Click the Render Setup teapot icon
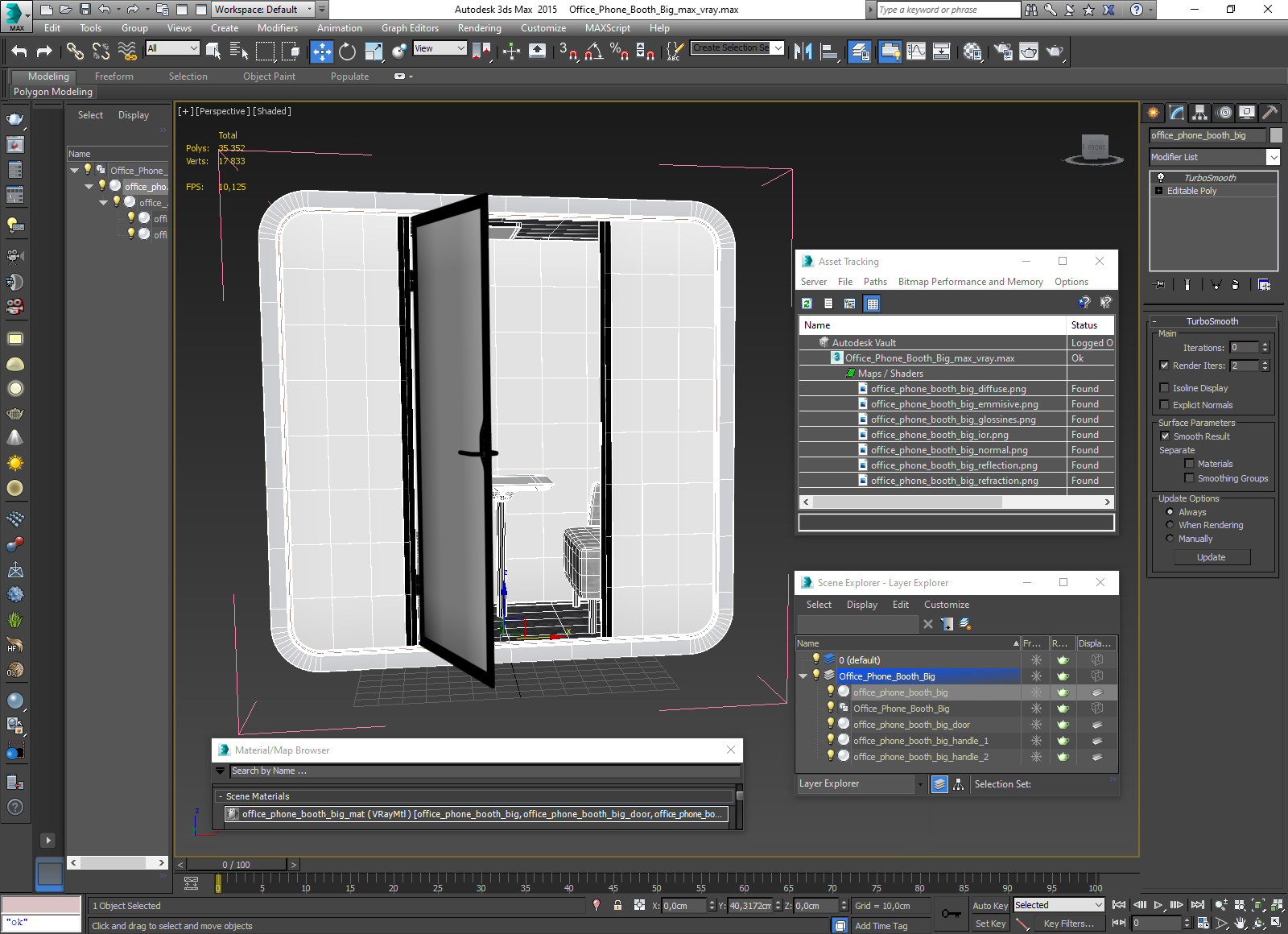This screenshot has width=1288, height=934. click(x=1003, y=52)
